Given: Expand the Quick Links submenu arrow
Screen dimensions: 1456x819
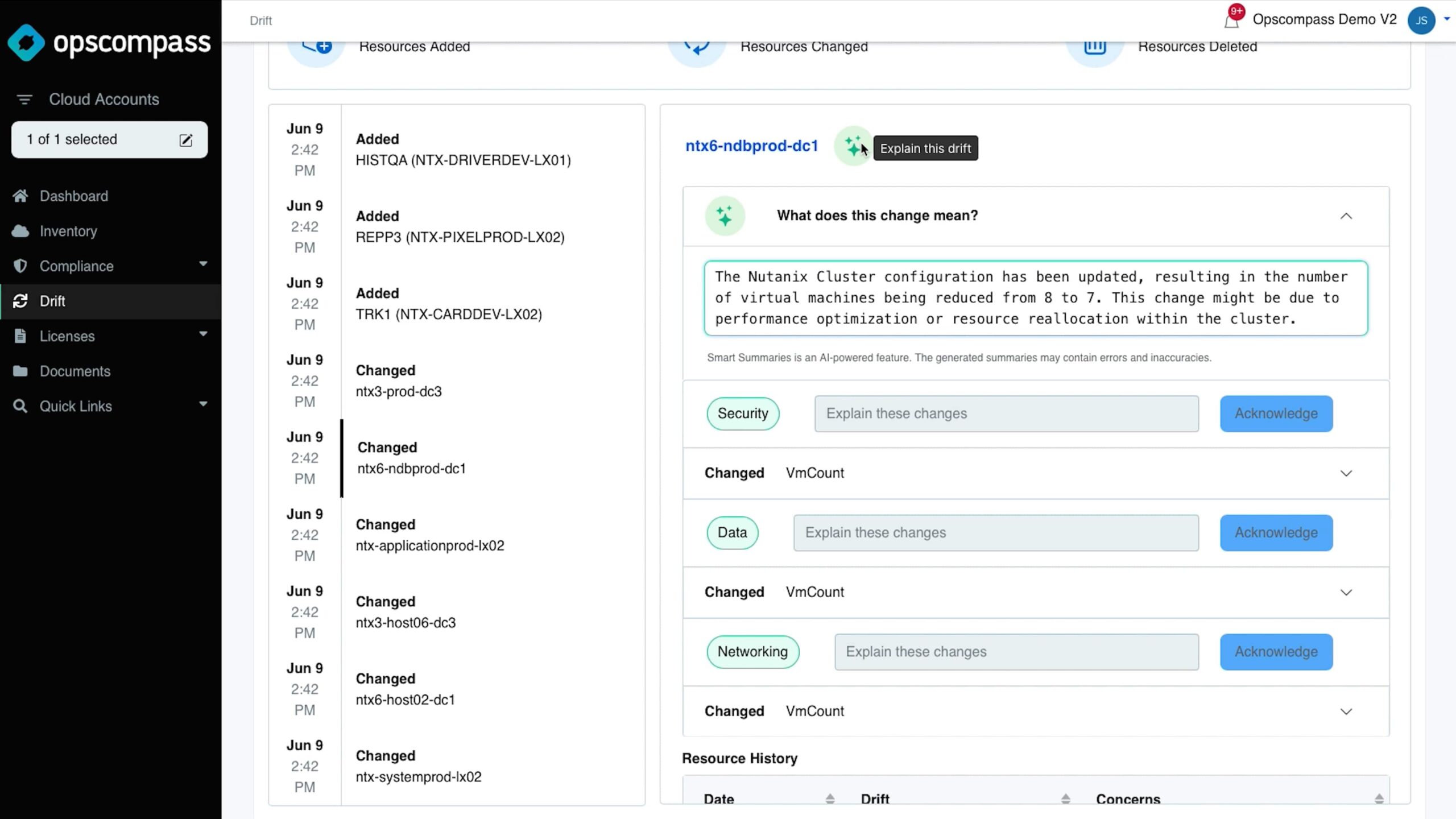Looking at the screenshot, I should (x=203, y=404).
